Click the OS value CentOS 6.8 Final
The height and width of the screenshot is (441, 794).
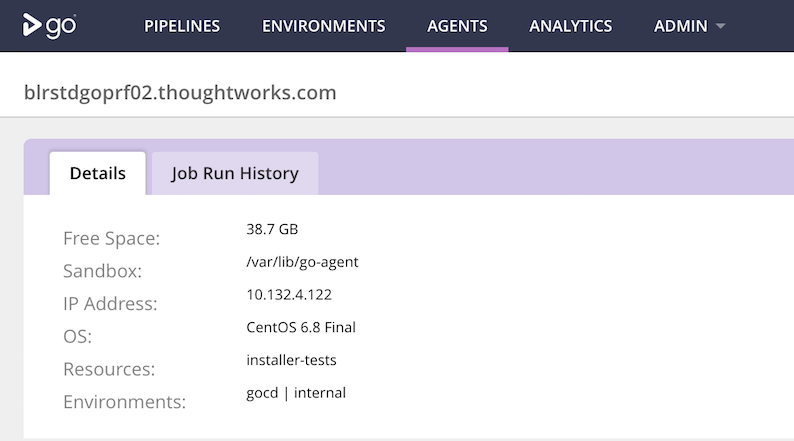[301, 327]
